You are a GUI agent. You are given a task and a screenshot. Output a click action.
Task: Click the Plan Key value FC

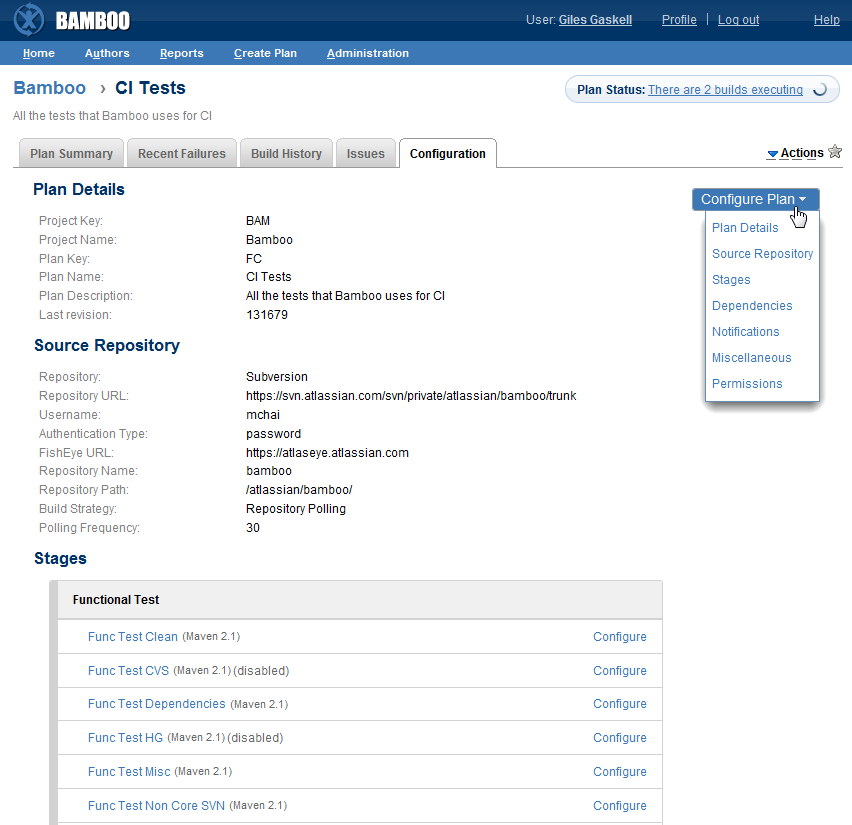254,259
